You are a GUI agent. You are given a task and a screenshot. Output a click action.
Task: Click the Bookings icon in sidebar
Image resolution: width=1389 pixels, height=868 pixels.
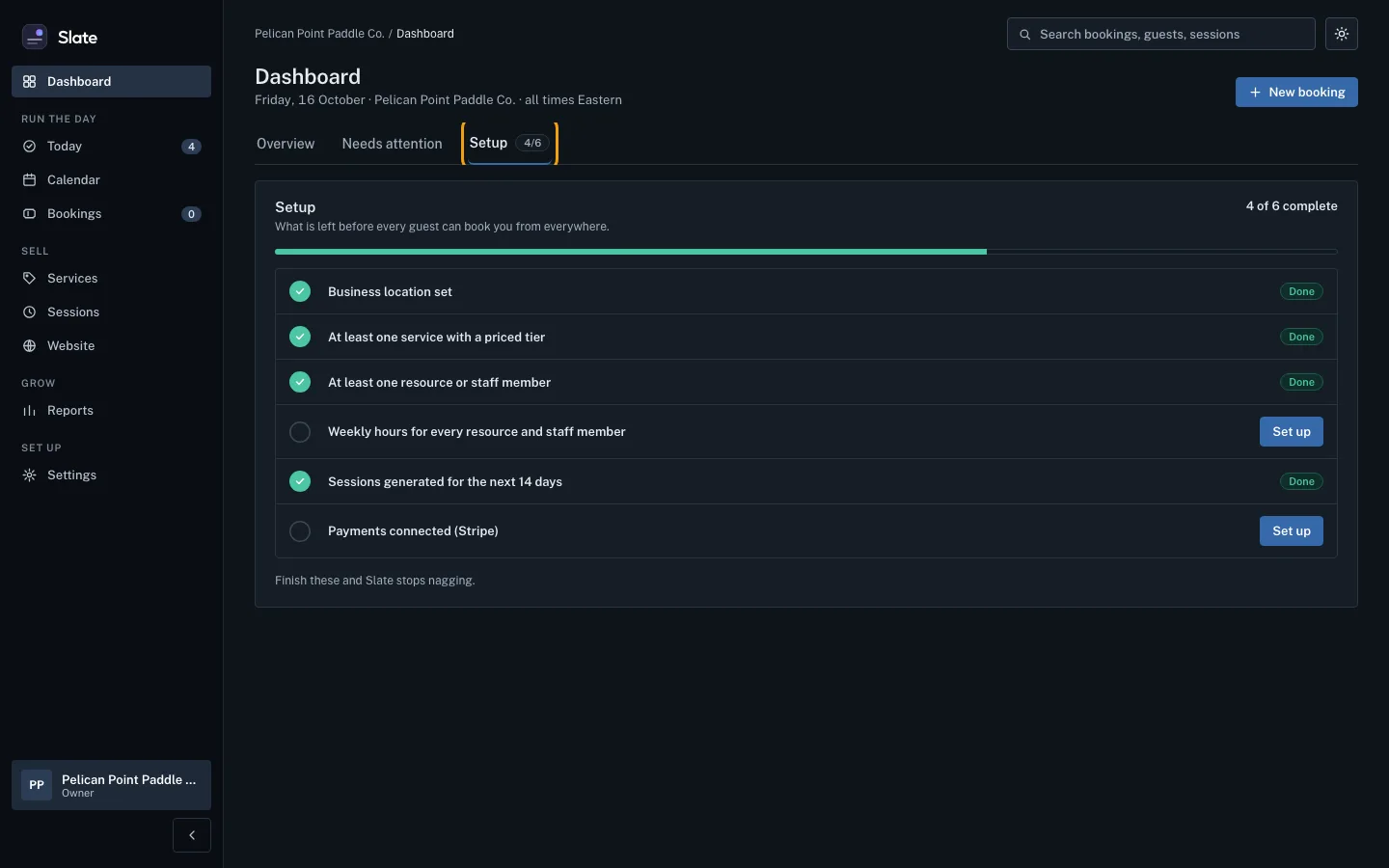29,214
